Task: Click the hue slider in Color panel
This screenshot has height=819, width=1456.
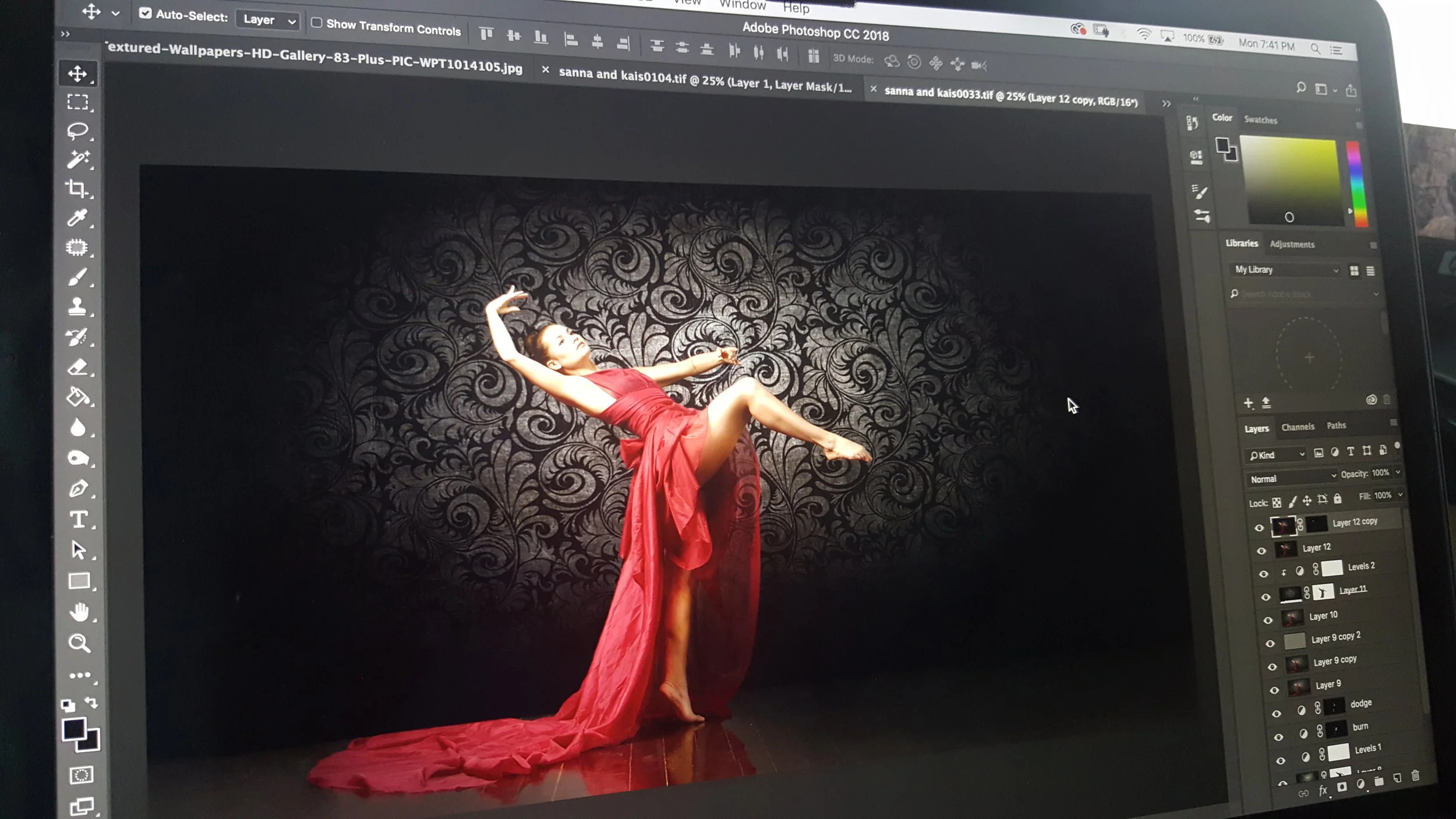Action: pos(1356,183)
